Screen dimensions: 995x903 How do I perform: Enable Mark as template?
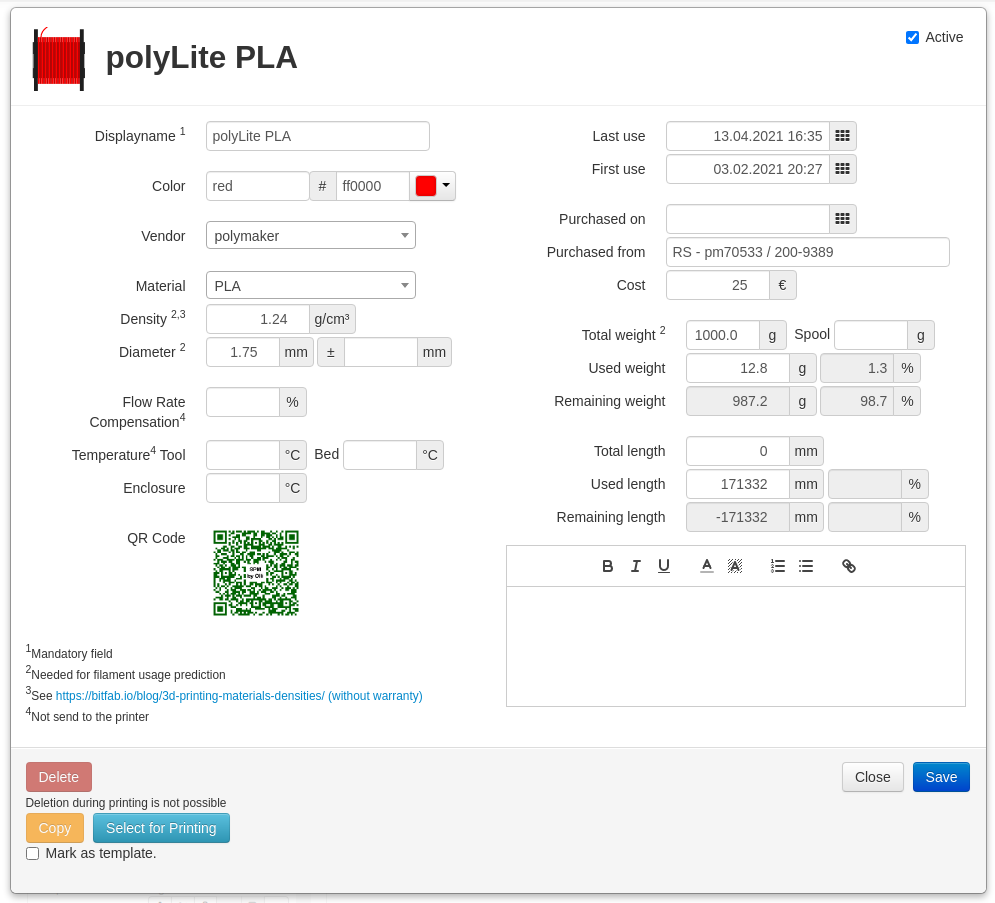click(32, 853)
